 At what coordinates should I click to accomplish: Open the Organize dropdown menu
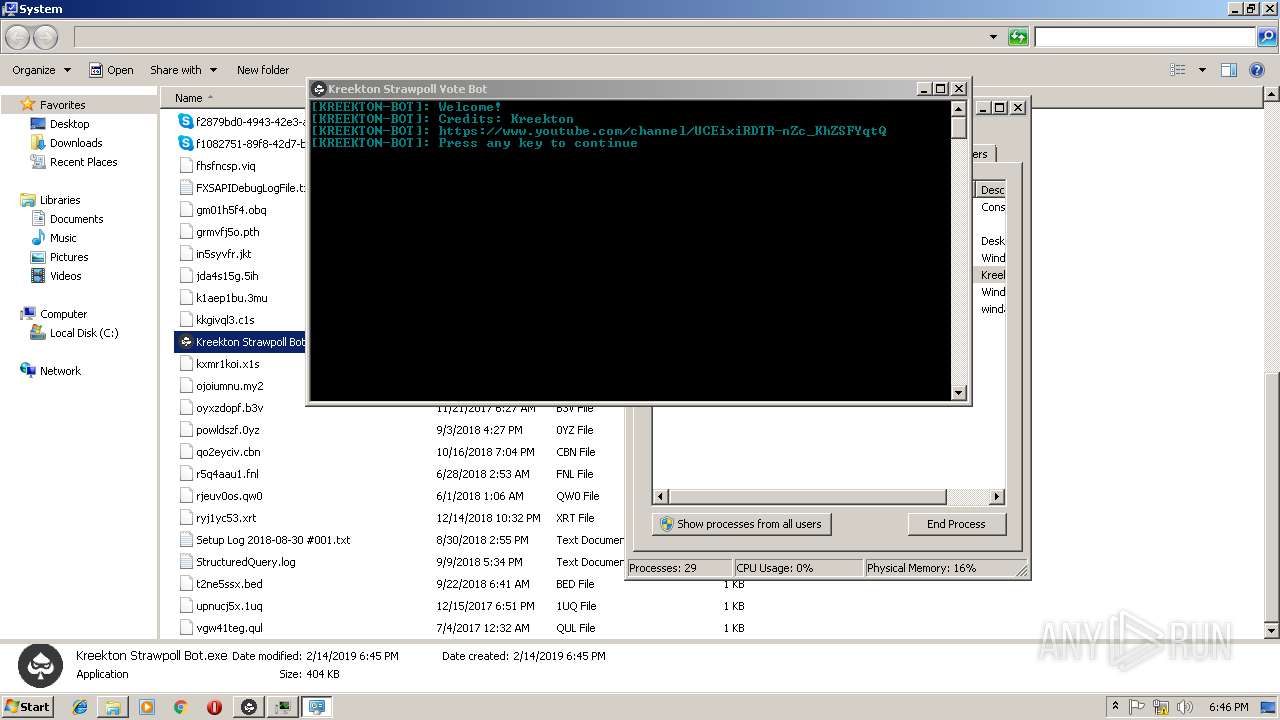click(41, 70)
